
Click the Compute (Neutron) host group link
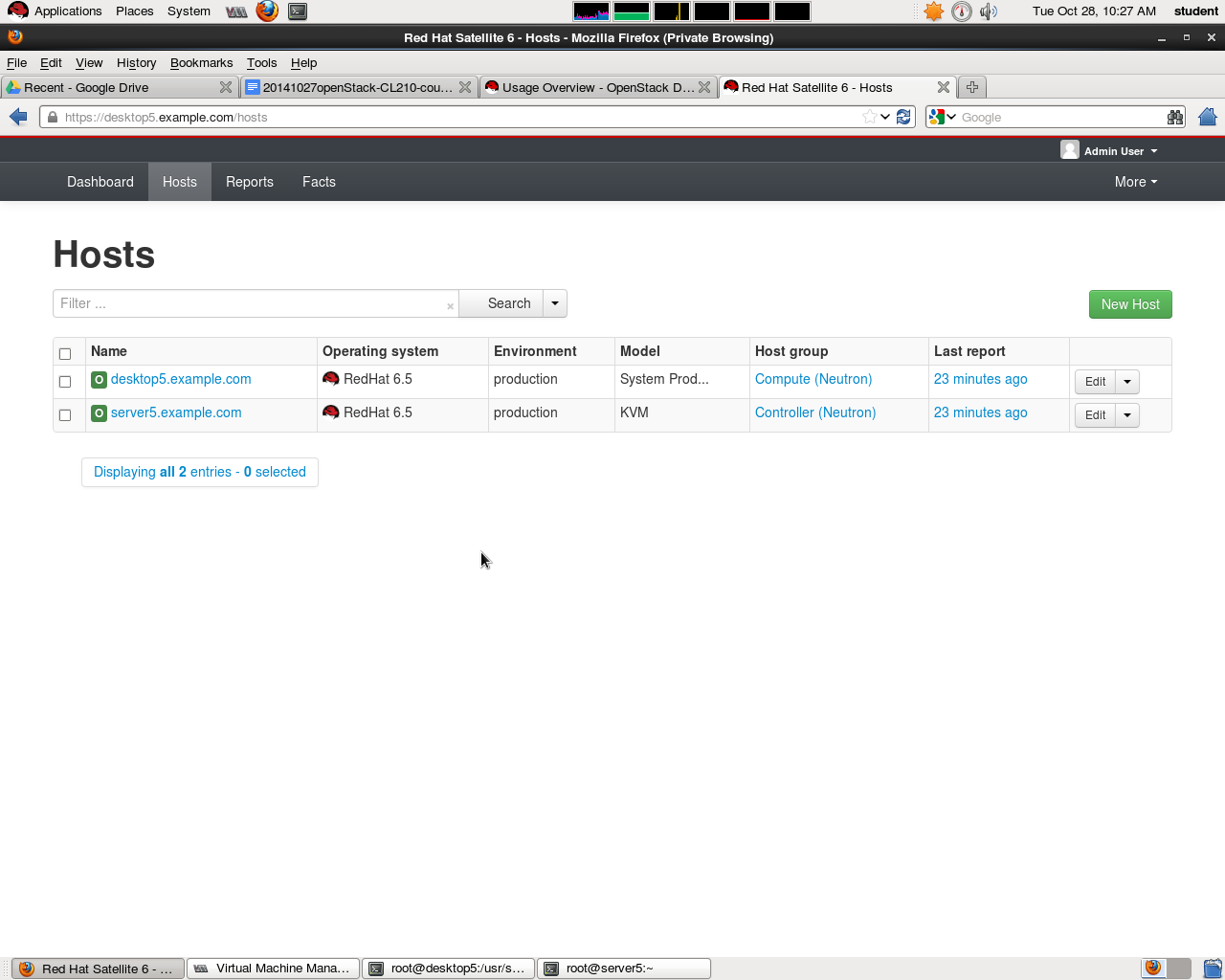pyautogui.click(x=813, y=379)
